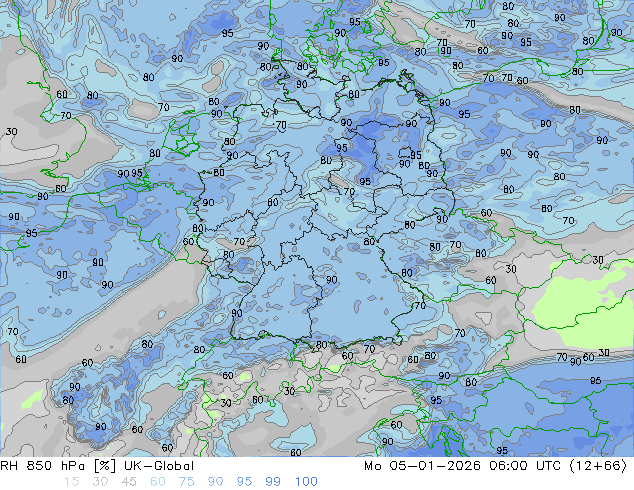
Task: Select the legend value 100
Action: pyautogui.click(x=306, y=482)
